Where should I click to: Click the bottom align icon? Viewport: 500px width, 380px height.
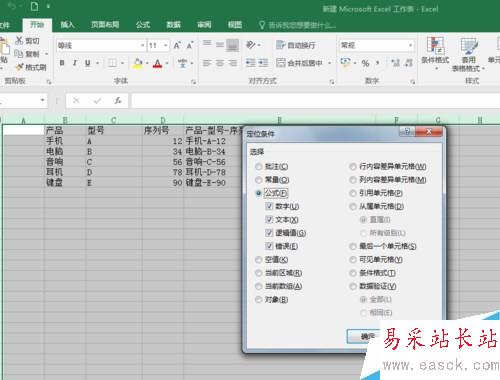pos(233,45)
